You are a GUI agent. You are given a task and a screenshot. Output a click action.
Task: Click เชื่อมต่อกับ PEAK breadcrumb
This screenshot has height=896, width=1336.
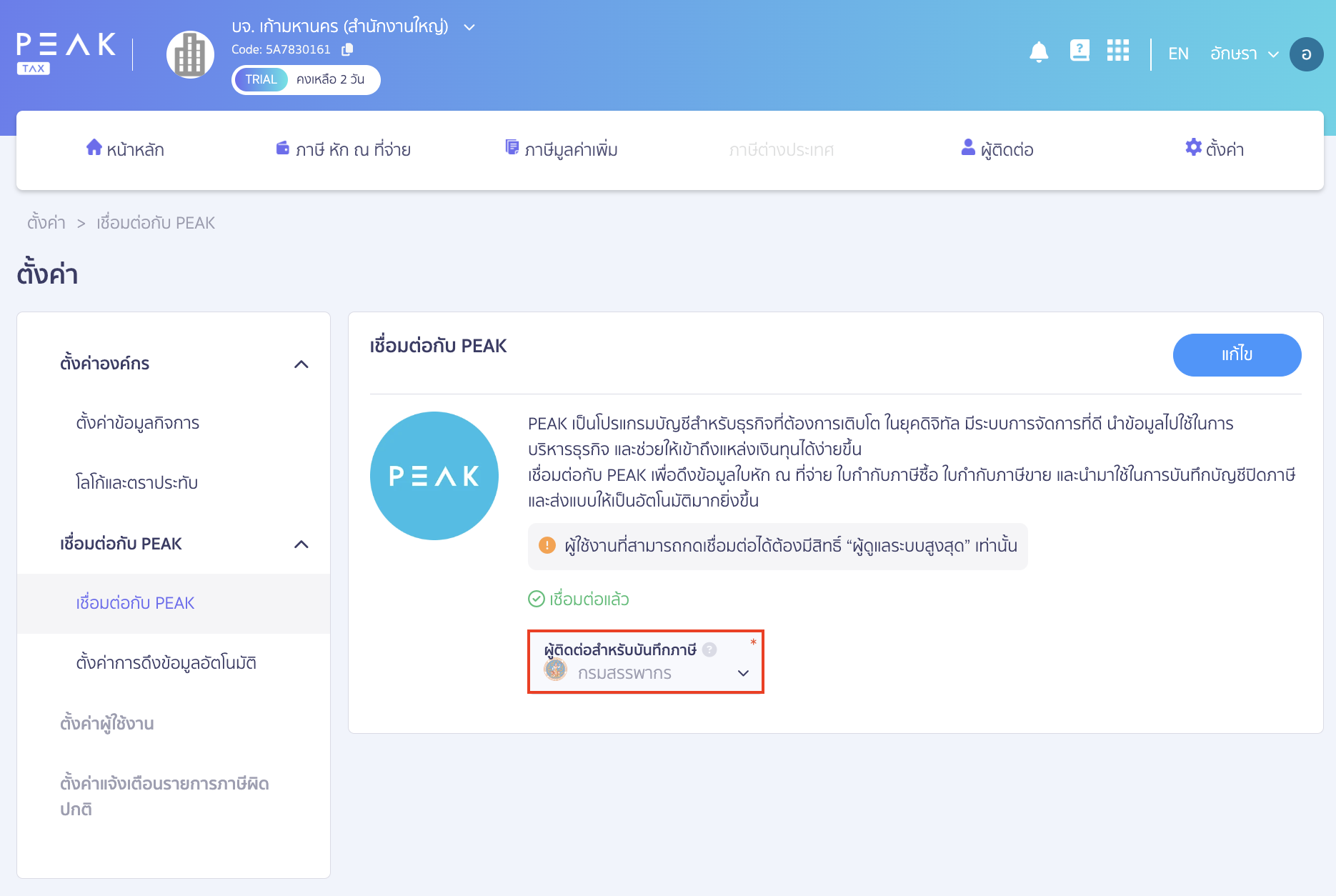(156, 223)
